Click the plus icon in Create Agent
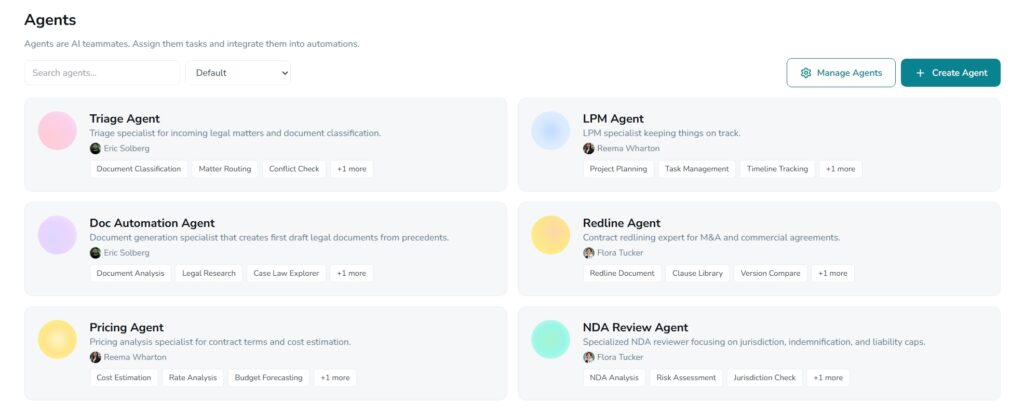This screenshot has width=1024, height=416. [x=920, y=73]
